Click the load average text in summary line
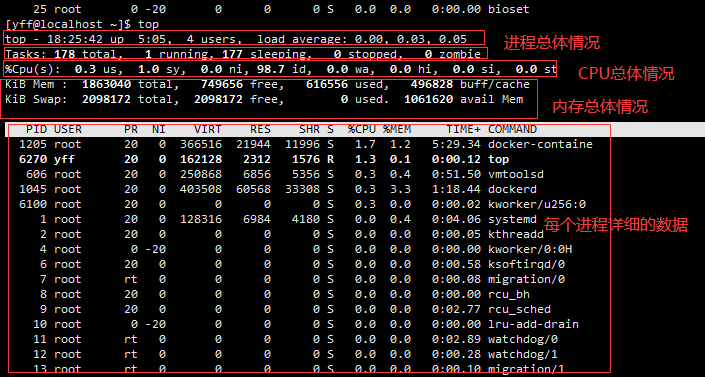This screenshot has height=377, width=705. point(362,40)
